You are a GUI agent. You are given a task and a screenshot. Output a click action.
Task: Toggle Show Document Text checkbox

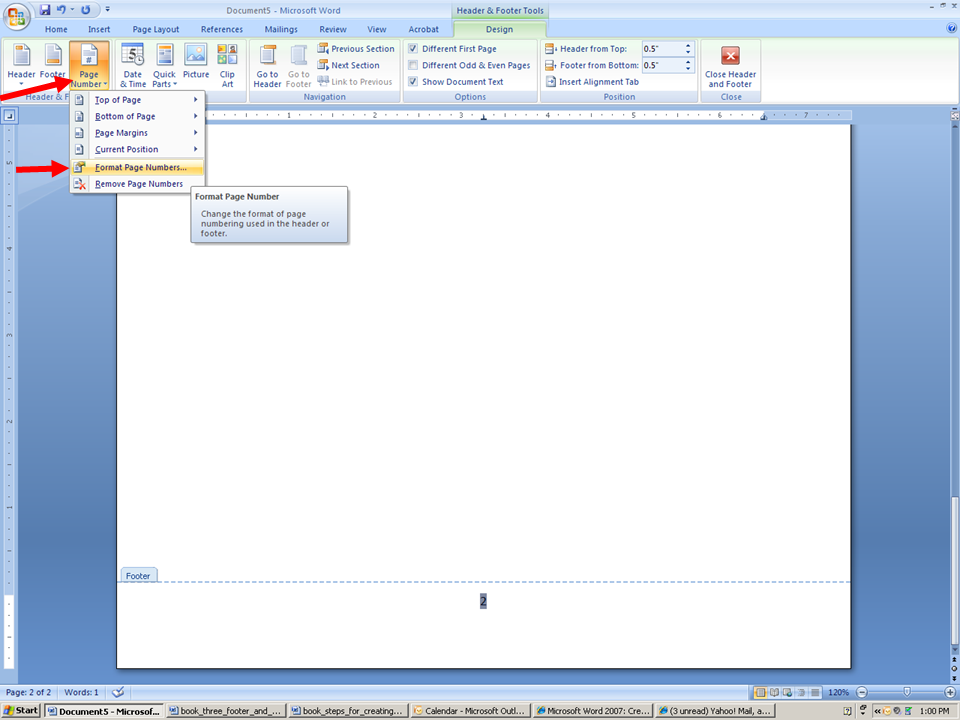point(413,81)
